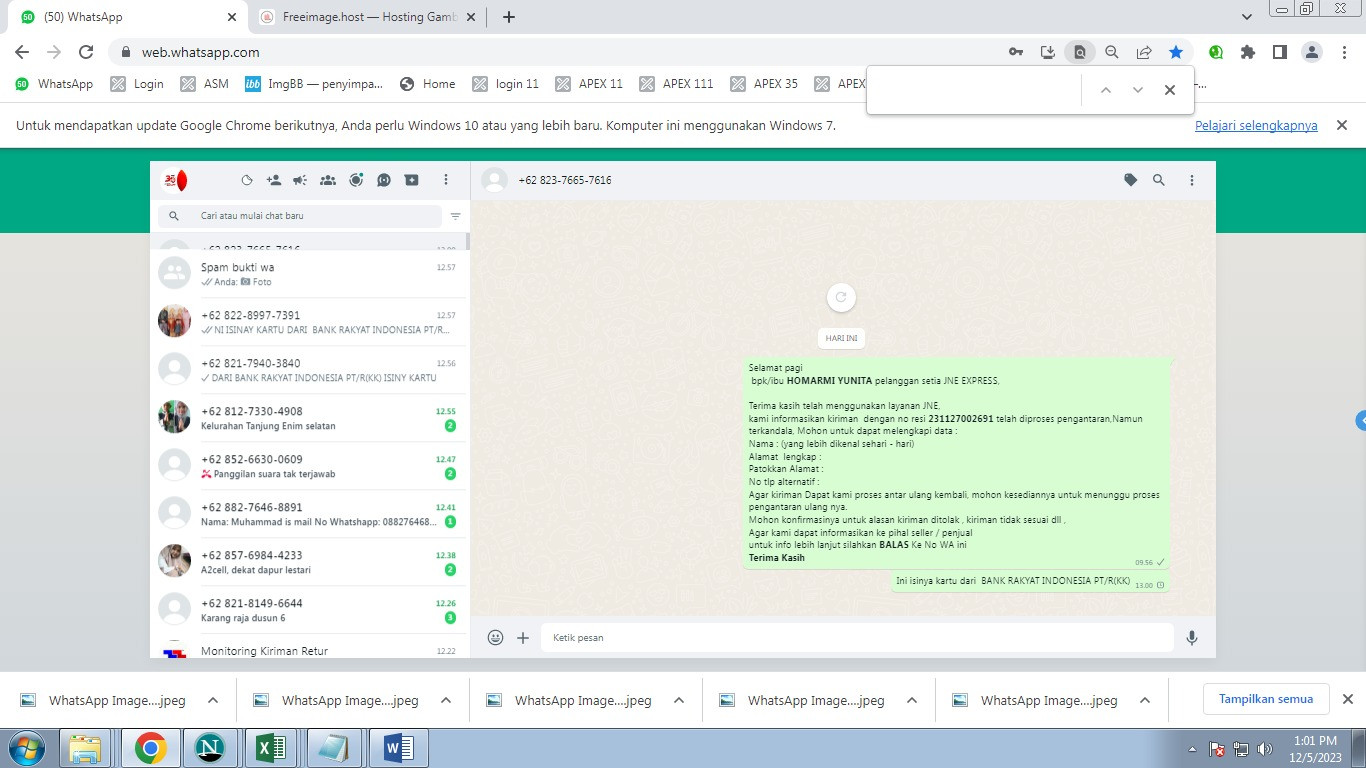Start a new chat with plus icon
Viewport: 1366px width, 768px height.
(412, 180)
